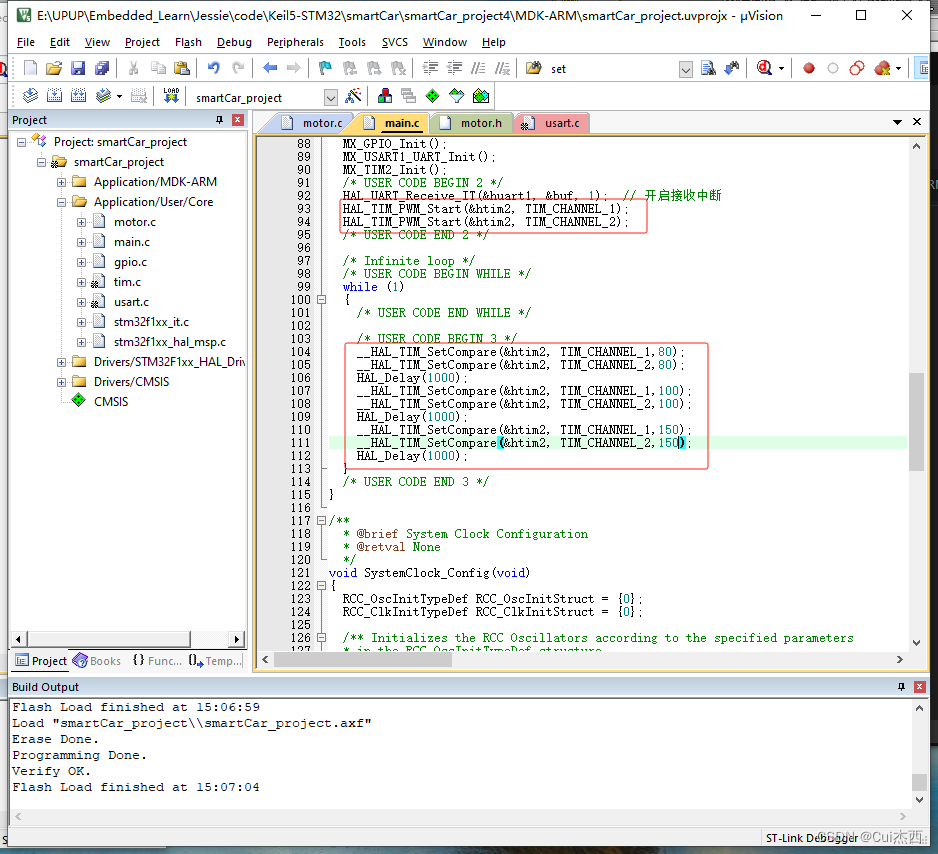Click the editor scroll up arrow
This screenshot has width=938, height=854.
[x=916, y=146]
